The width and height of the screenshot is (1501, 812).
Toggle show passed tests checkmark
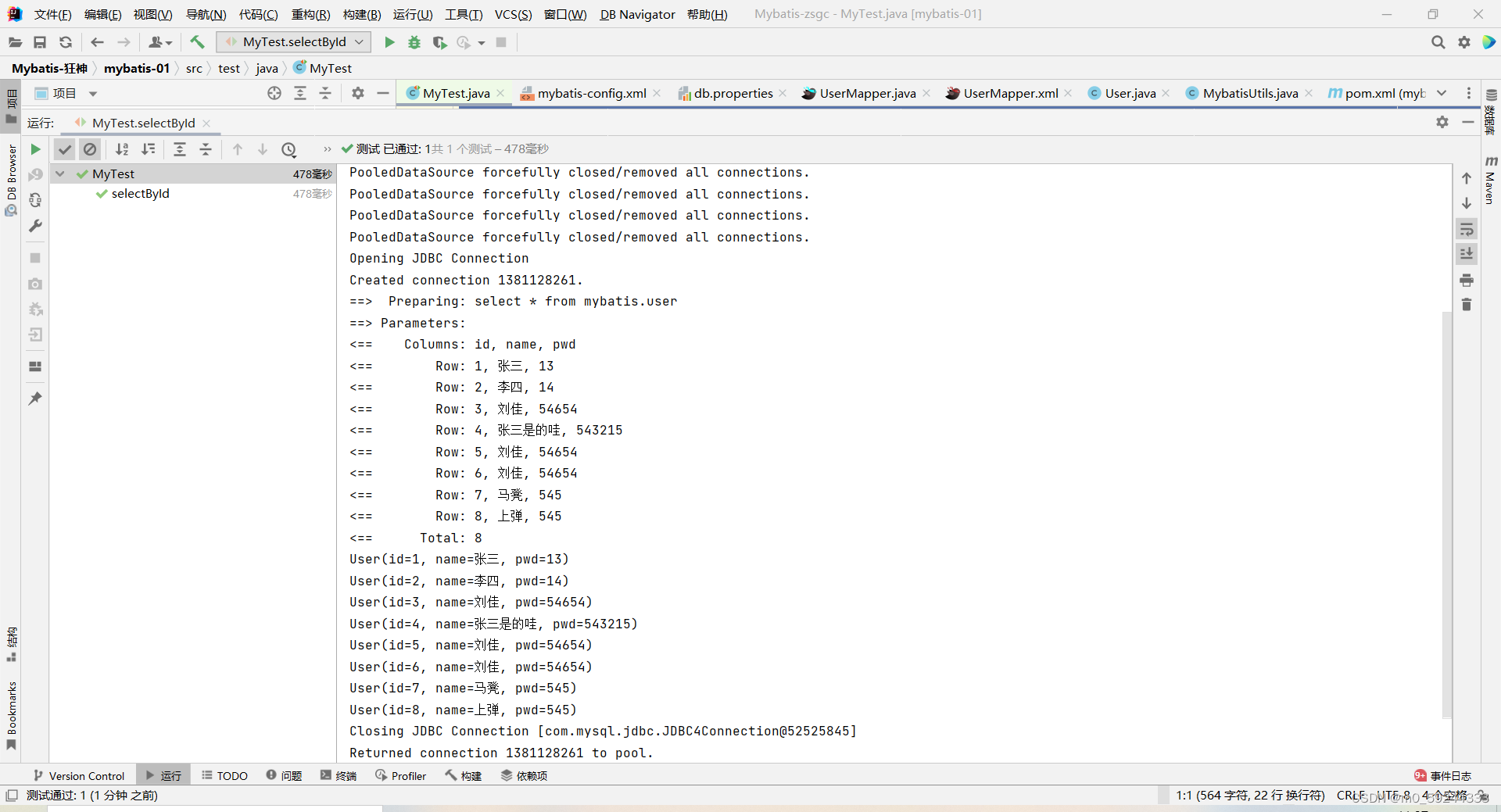click(x=64, y=149)
